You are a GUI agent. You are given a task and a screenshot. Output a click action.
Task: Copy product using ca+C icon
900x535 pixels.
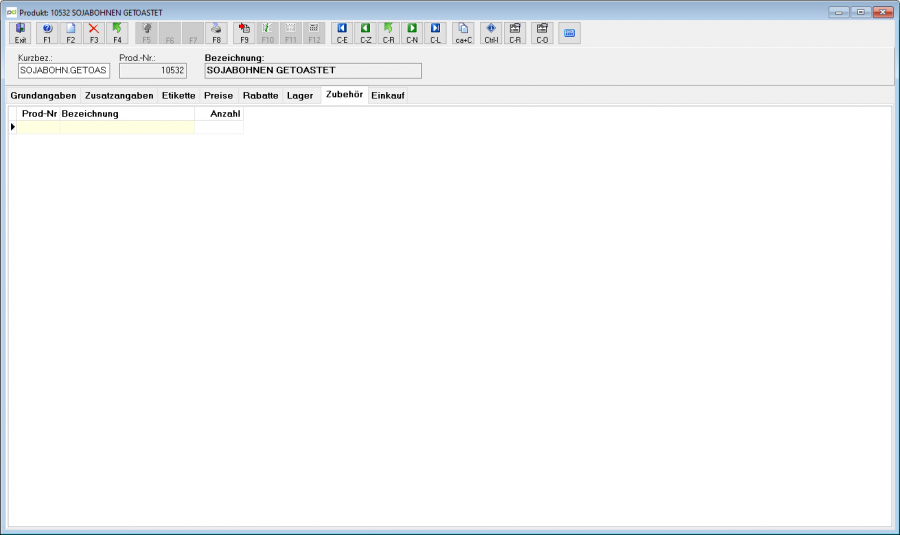(463, 33)
